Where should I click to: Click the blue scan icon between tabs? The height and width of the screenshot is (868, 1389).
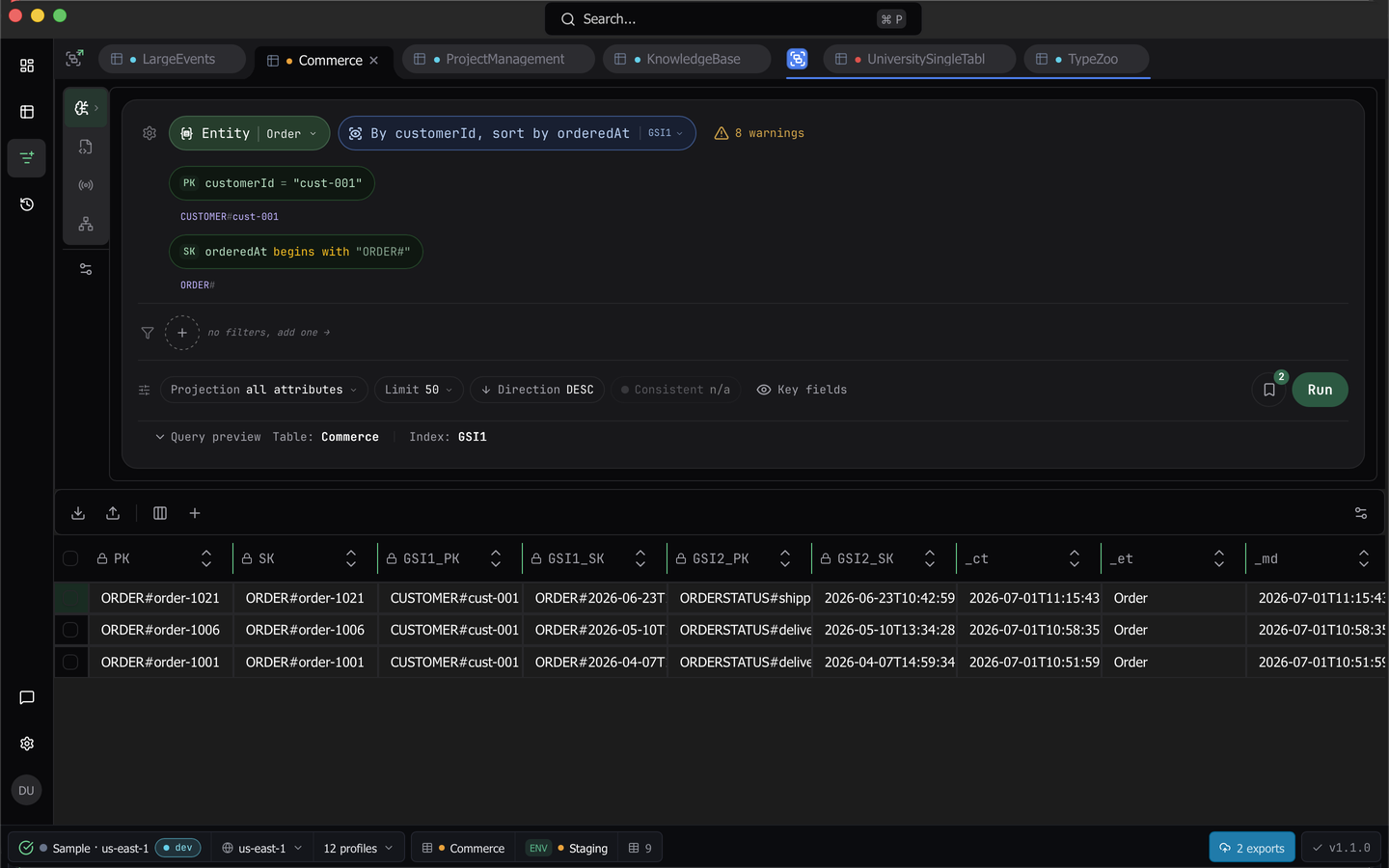point(798,59)
